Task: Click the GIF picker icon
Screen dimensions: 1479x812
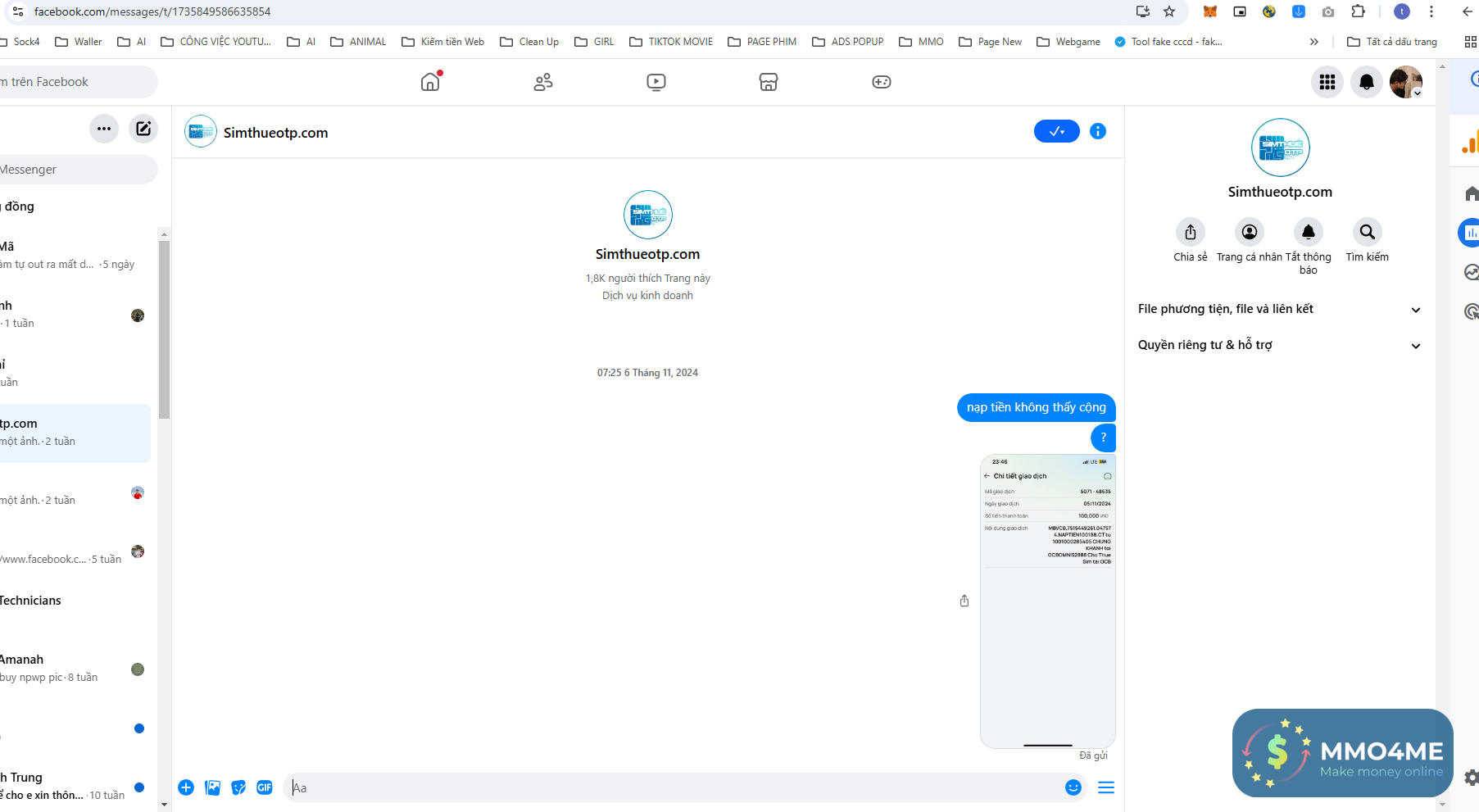Action: (265, 787)
